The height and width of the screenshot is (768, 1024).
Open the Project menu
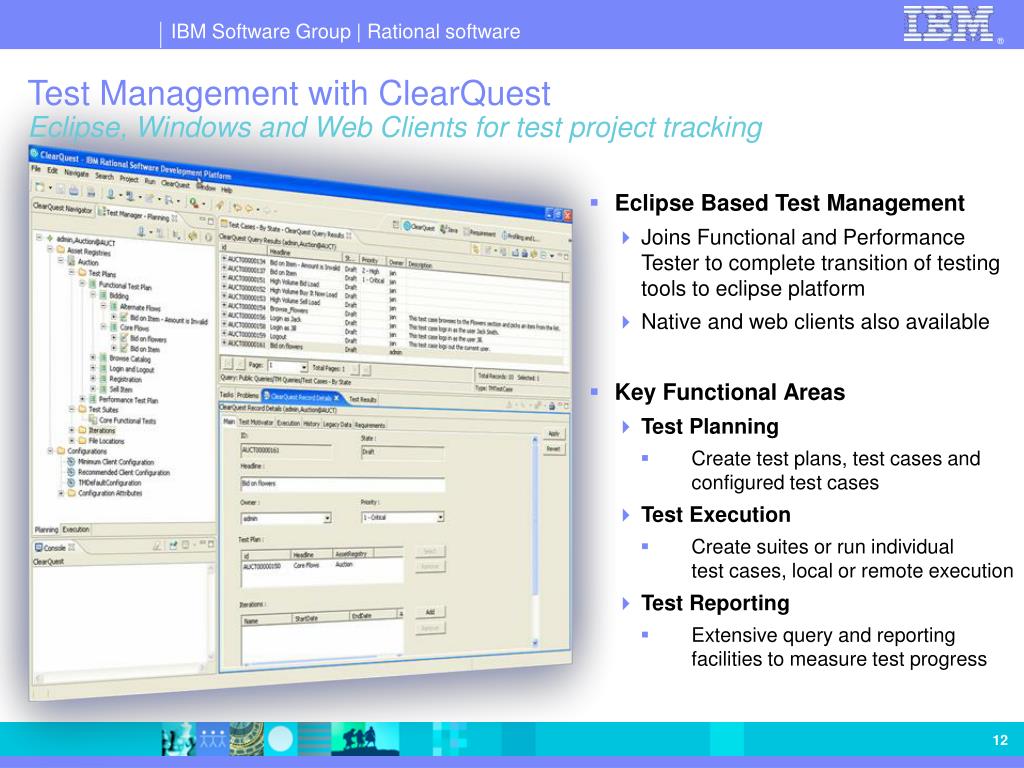pos(129,179)
